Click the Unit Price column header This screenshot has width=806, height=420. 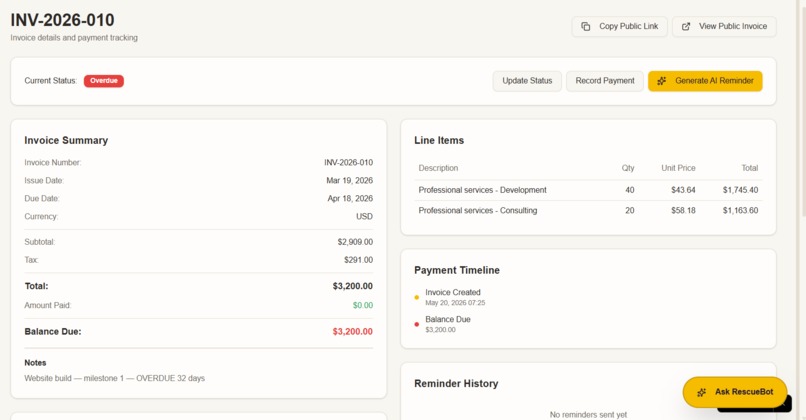678,168
